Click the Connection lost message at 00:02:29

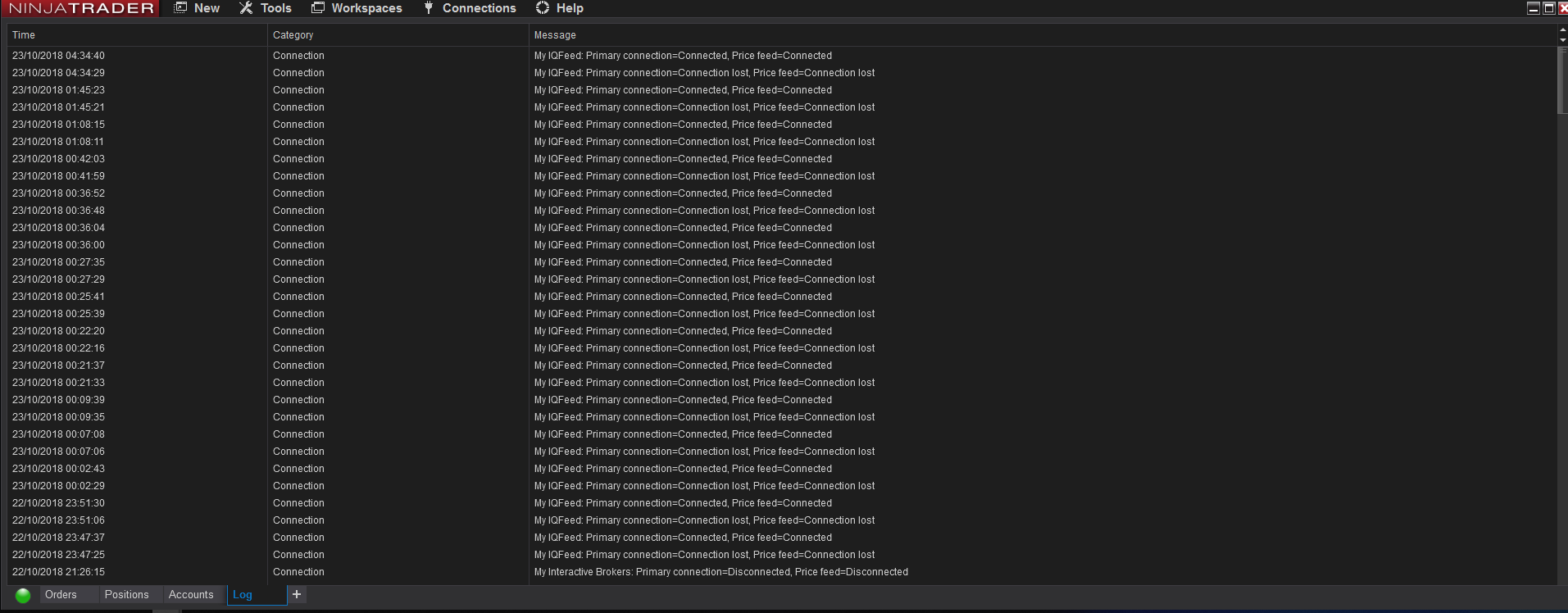click(704, 486)
